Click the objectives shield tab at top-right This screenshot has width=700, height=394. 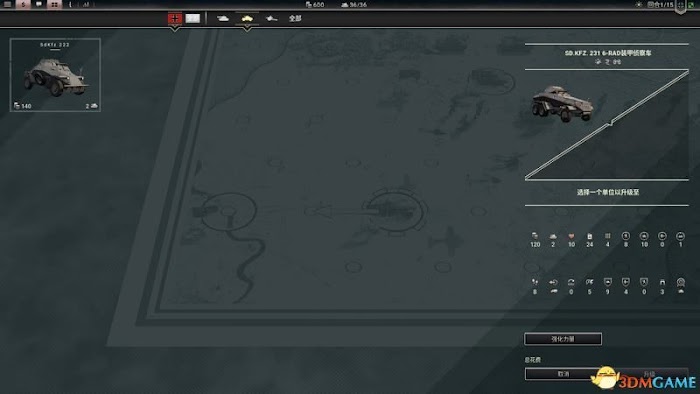(x=680, y=6)
